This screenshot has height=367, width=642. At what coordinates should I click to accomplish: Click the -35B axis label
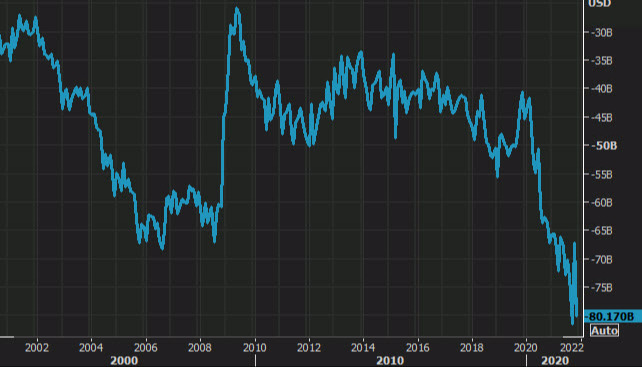pyautogui.click(x=601, y=61)
